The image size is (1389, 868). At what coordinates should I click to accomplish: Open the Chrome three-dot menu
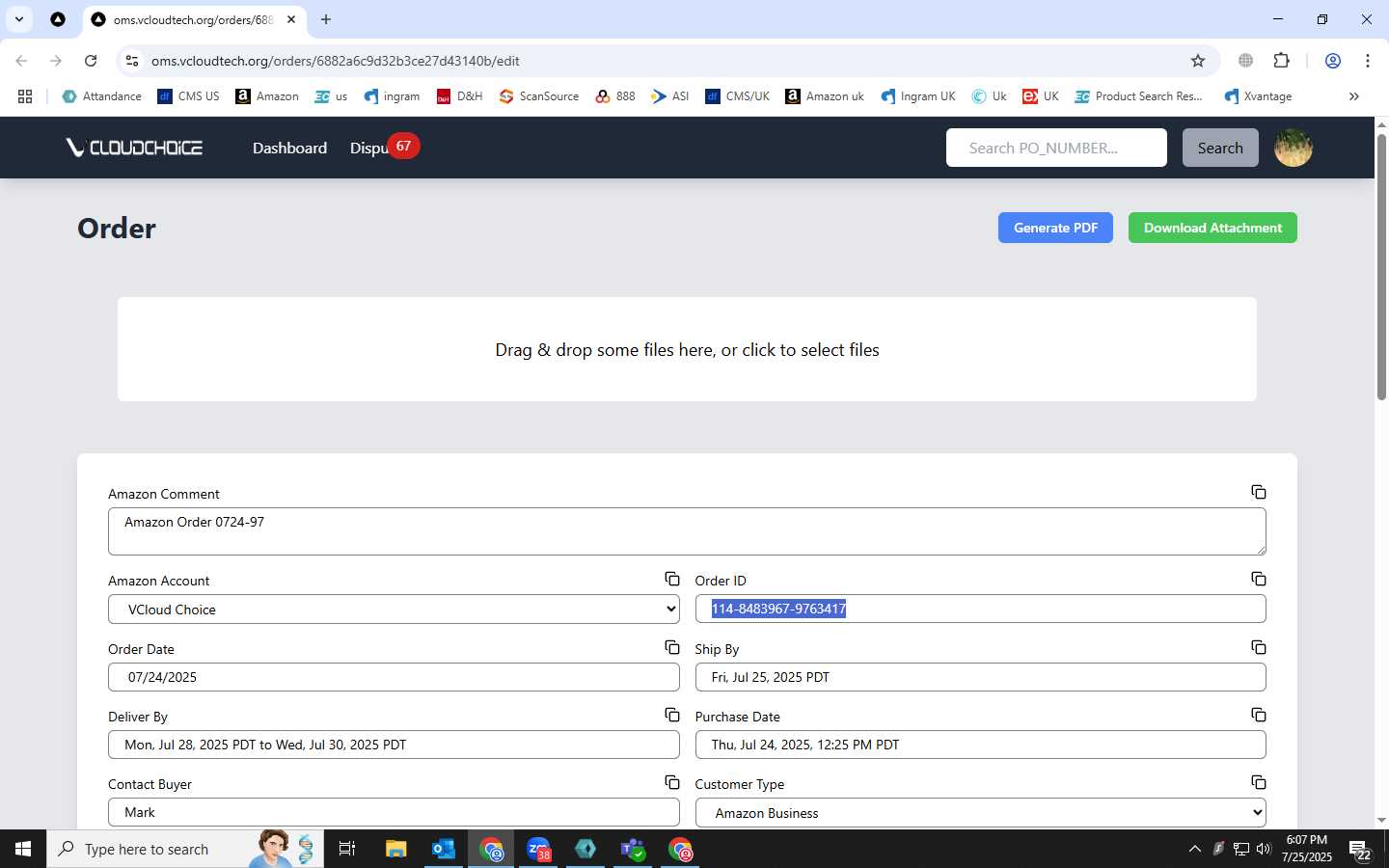[x=1368, y=61]
